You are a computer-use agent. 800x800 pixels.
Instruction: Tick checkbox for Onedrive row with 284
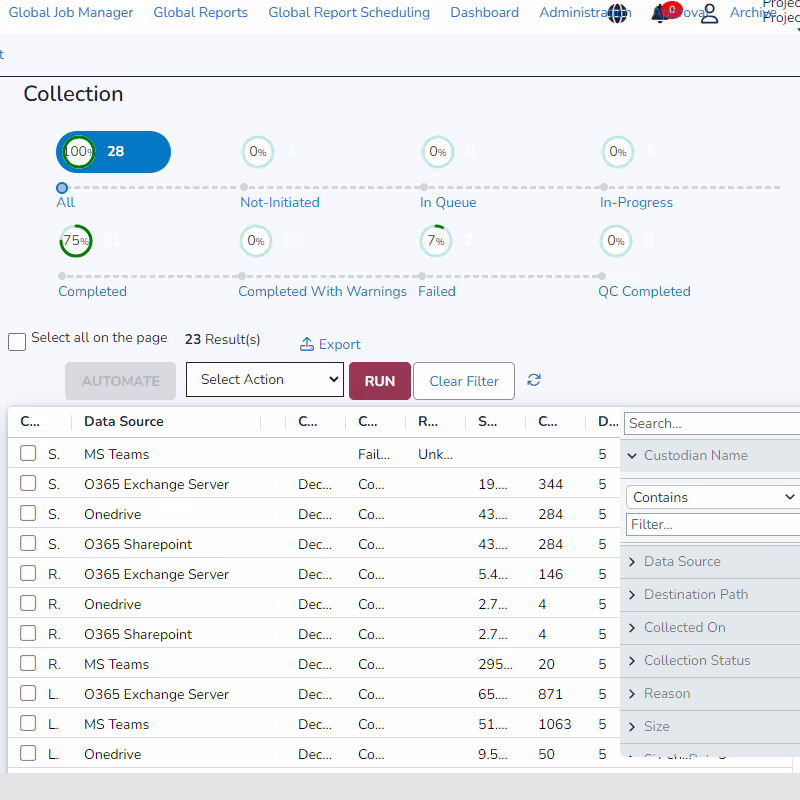(28, 513)
